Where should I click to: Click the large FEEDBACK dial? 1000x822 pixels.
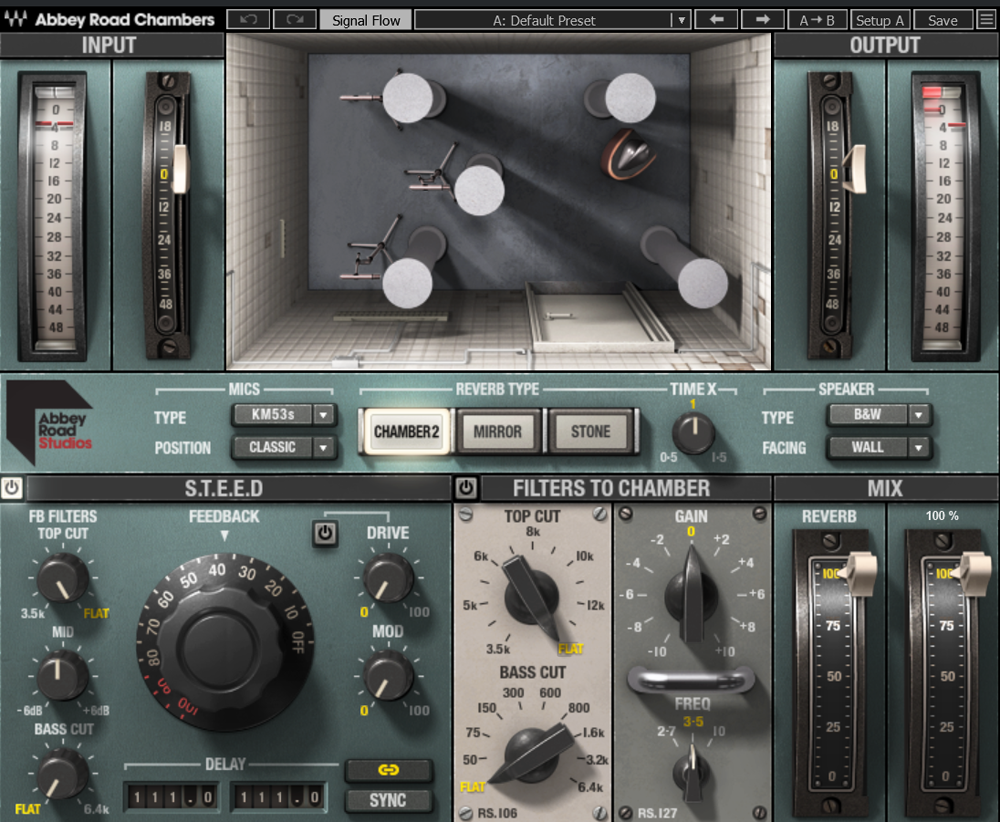point(224,643)
